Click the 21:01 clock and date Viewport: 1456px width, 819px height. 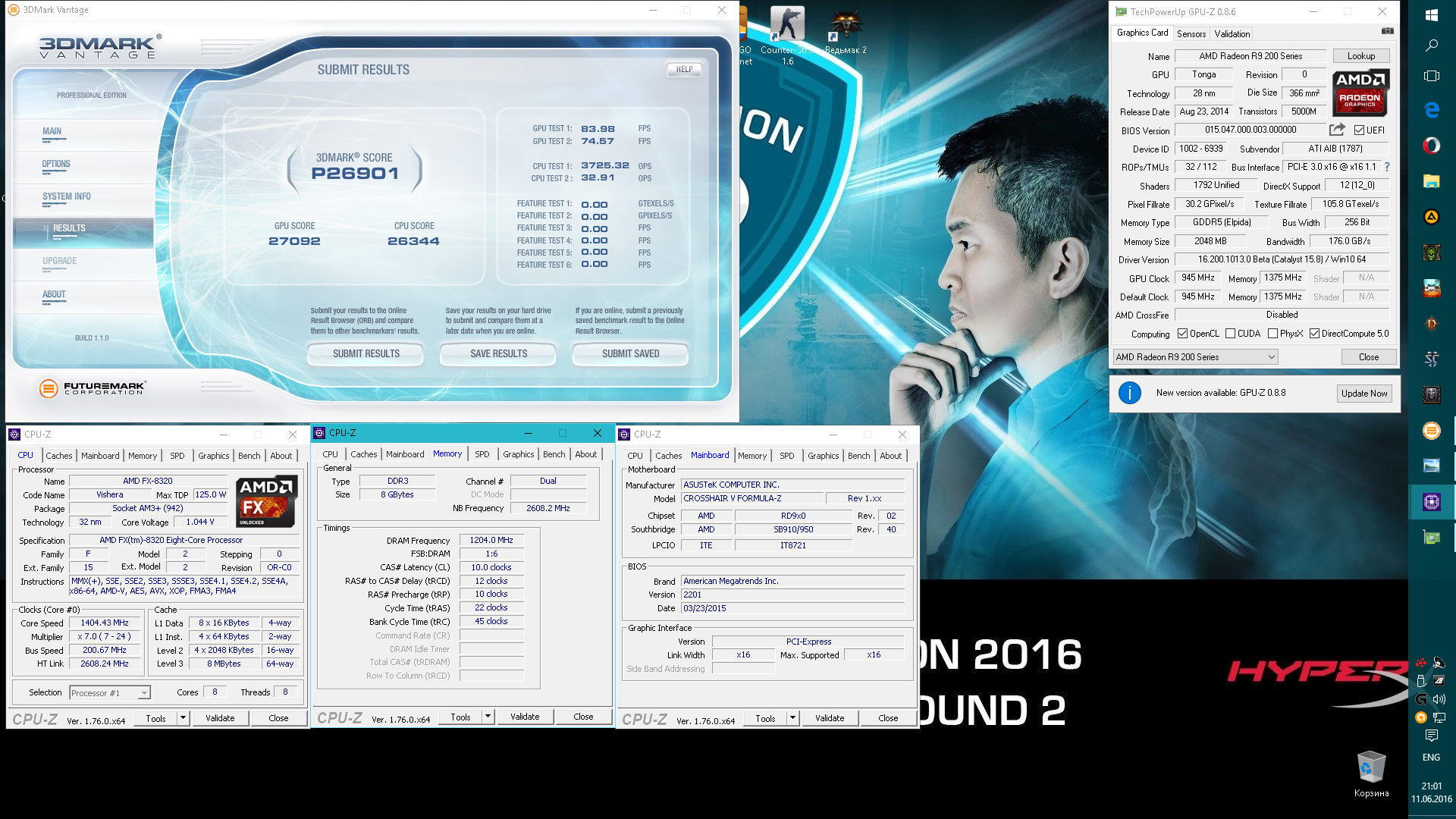click(x=1432, y=792)
